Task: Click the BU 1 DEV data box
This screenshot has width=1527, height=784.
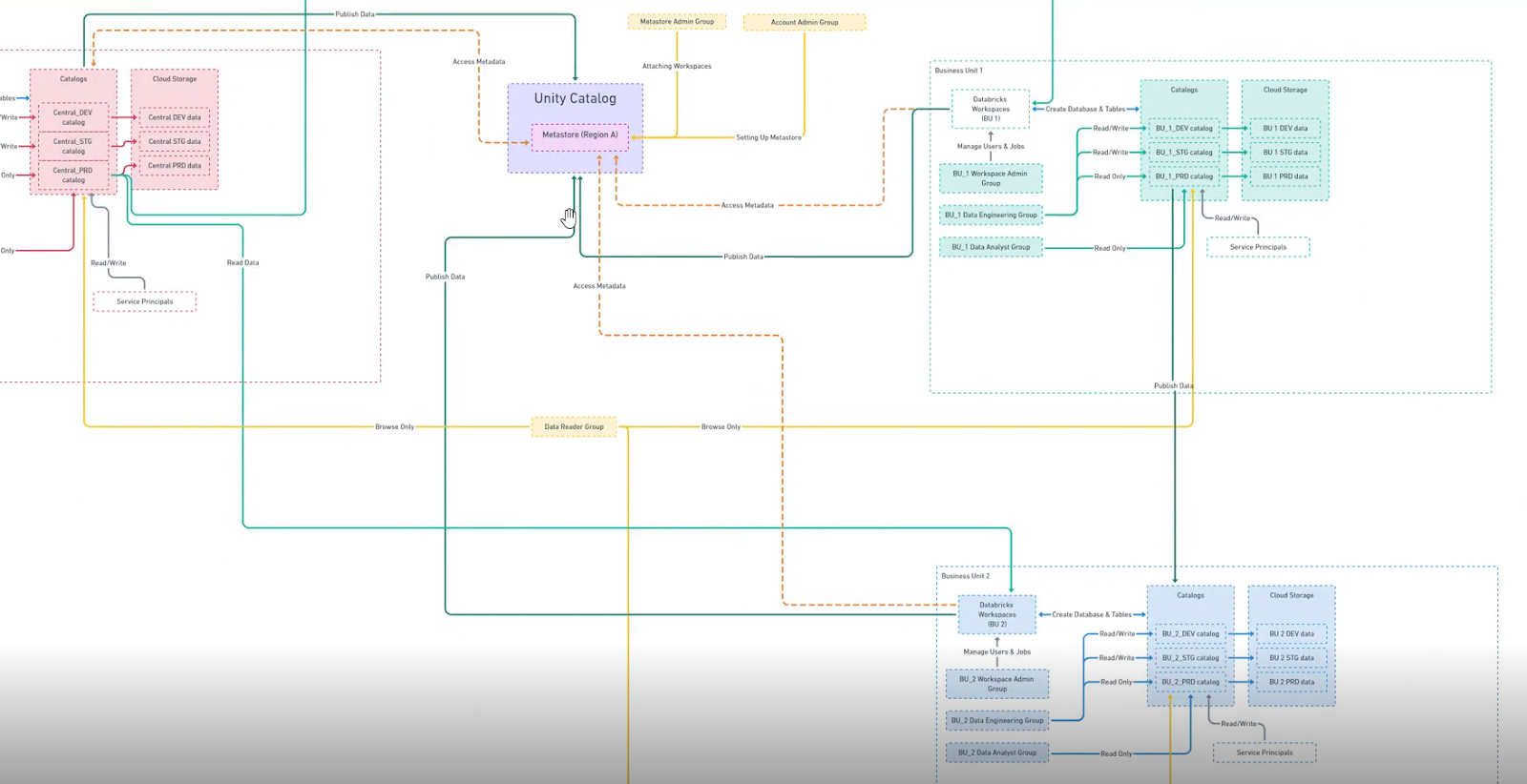Action: [x=1286, y=128]
